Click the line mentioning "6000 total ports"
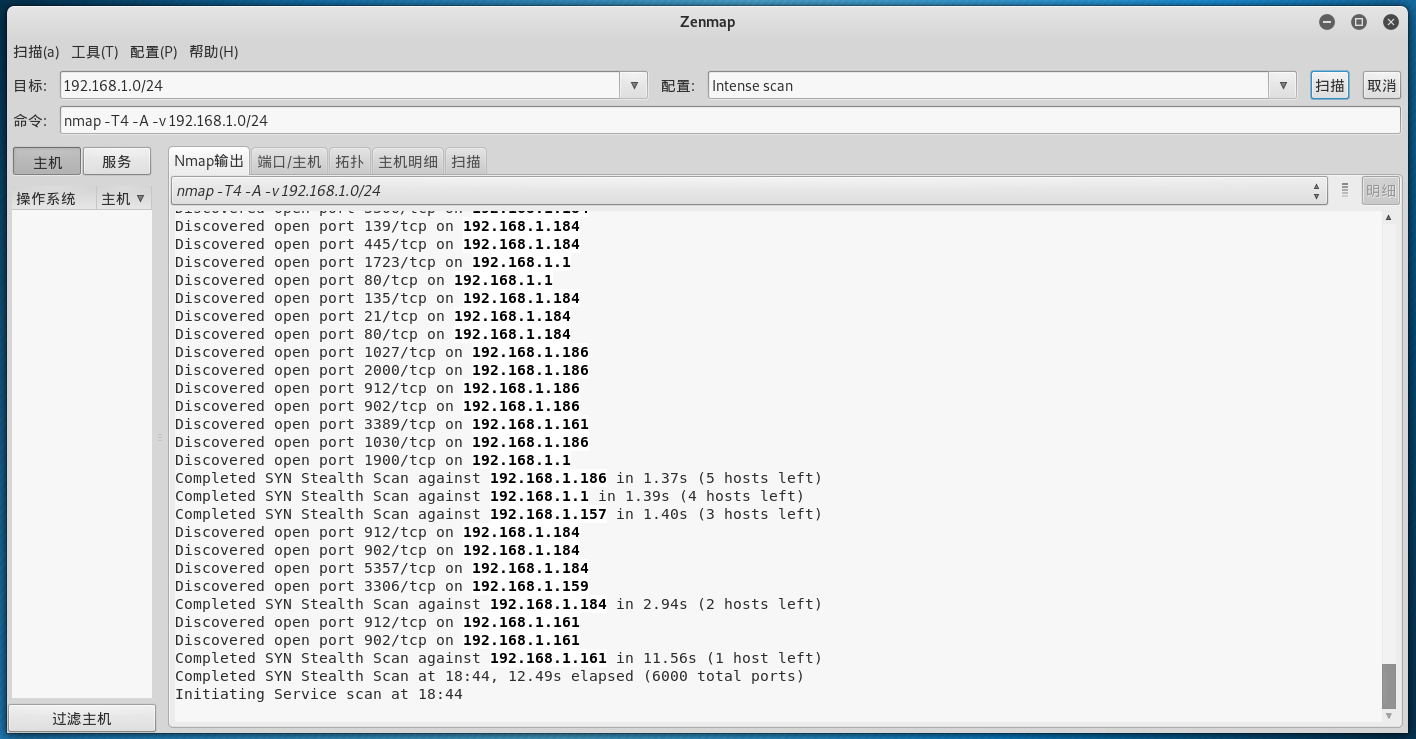Viewport: 1416px width, 739px height. tap(489, 676)
